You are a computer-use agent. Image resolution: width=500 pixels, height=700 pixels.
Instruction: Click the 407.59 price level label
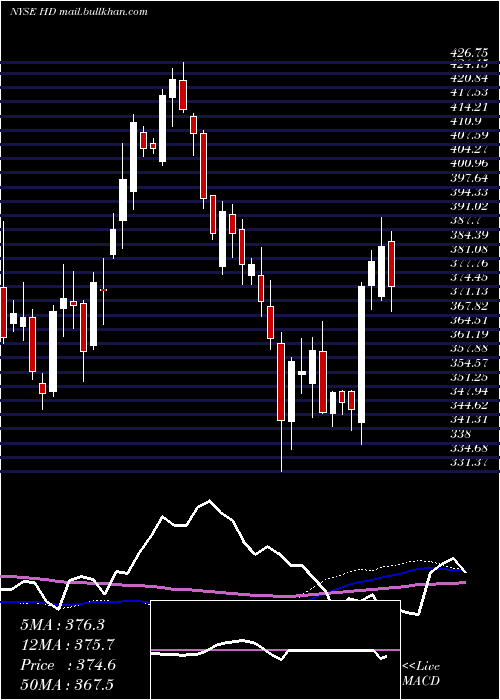469,135
